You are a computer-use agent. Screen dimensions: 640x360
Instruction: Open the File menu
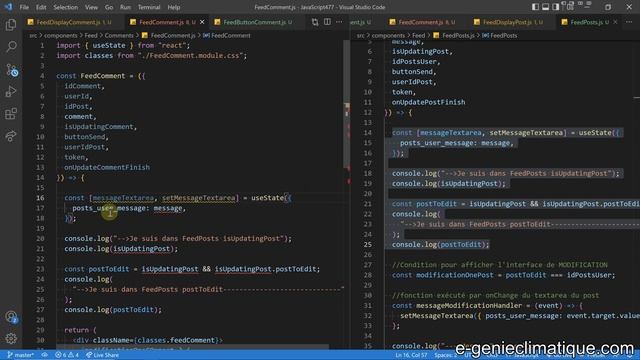point(24,7)
